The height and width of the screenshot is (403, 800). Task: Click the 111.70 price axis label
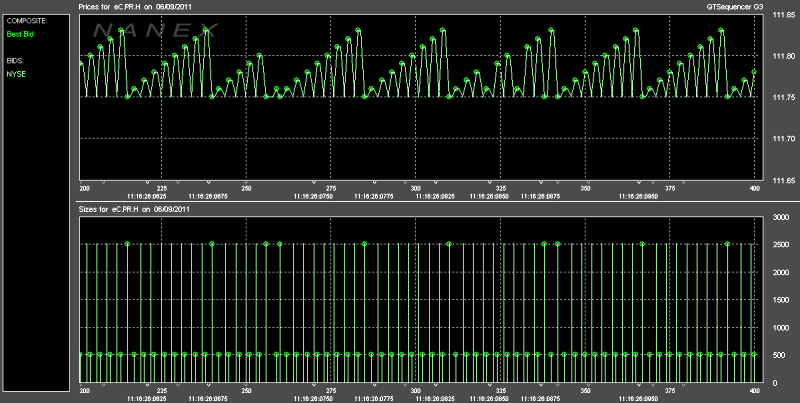coord(783,139)
